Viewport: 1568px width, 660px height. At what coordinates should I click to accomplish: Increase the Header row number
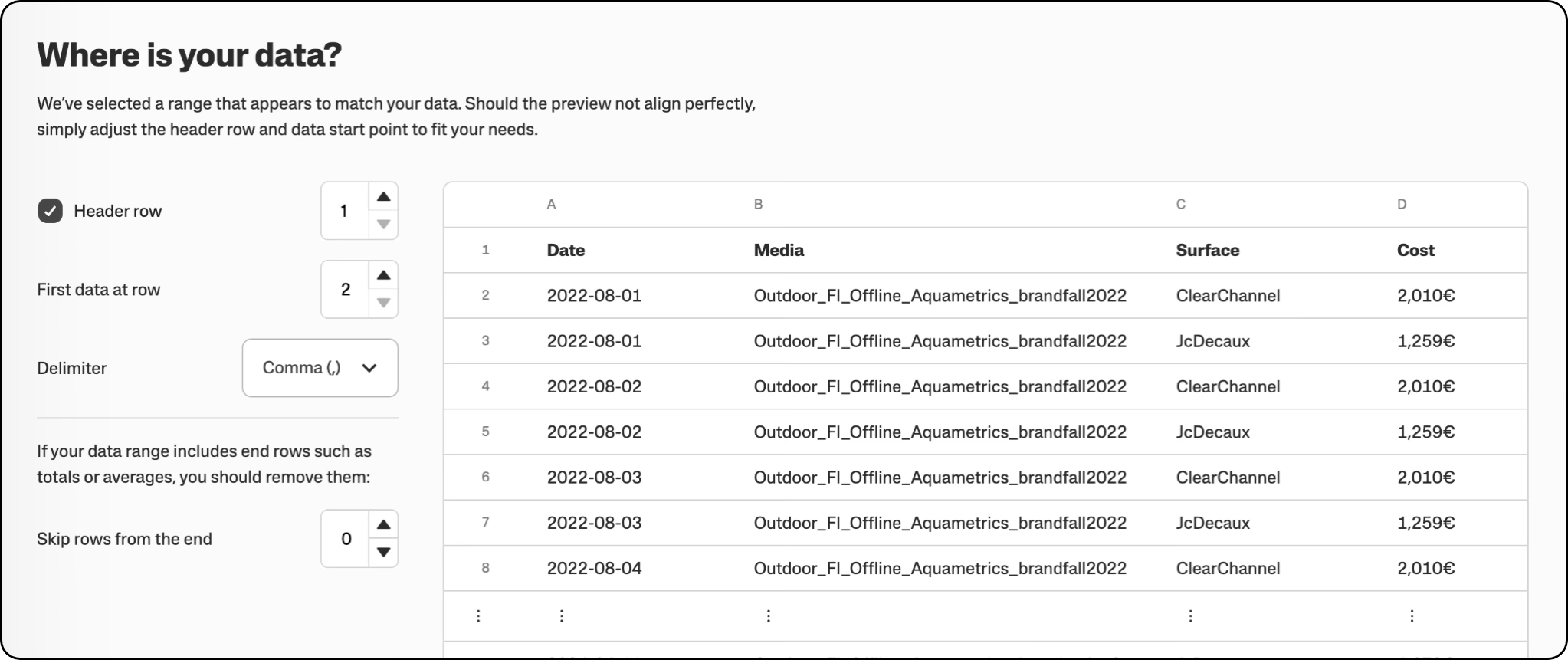point(383,197)
